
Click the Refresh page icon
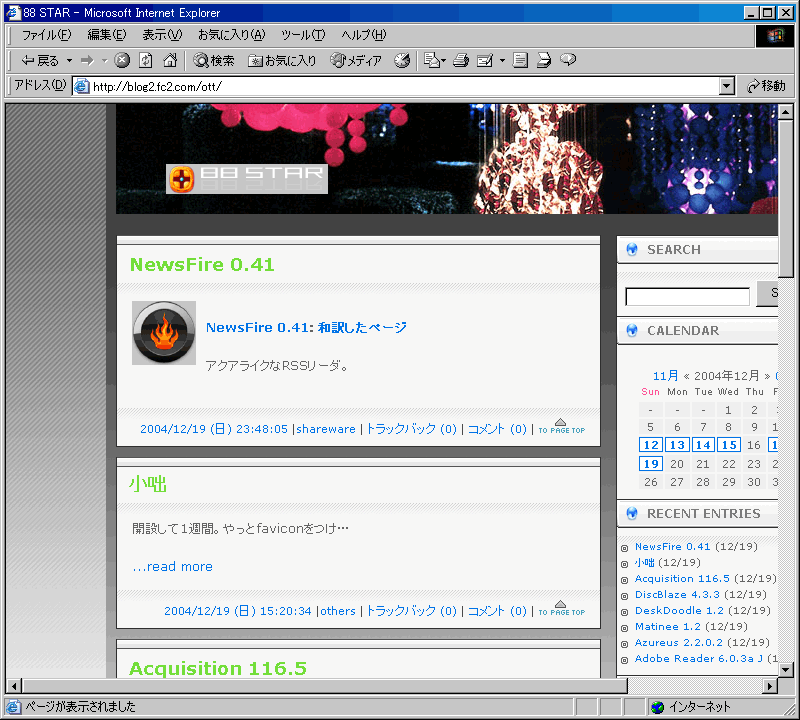pos(146,61)
